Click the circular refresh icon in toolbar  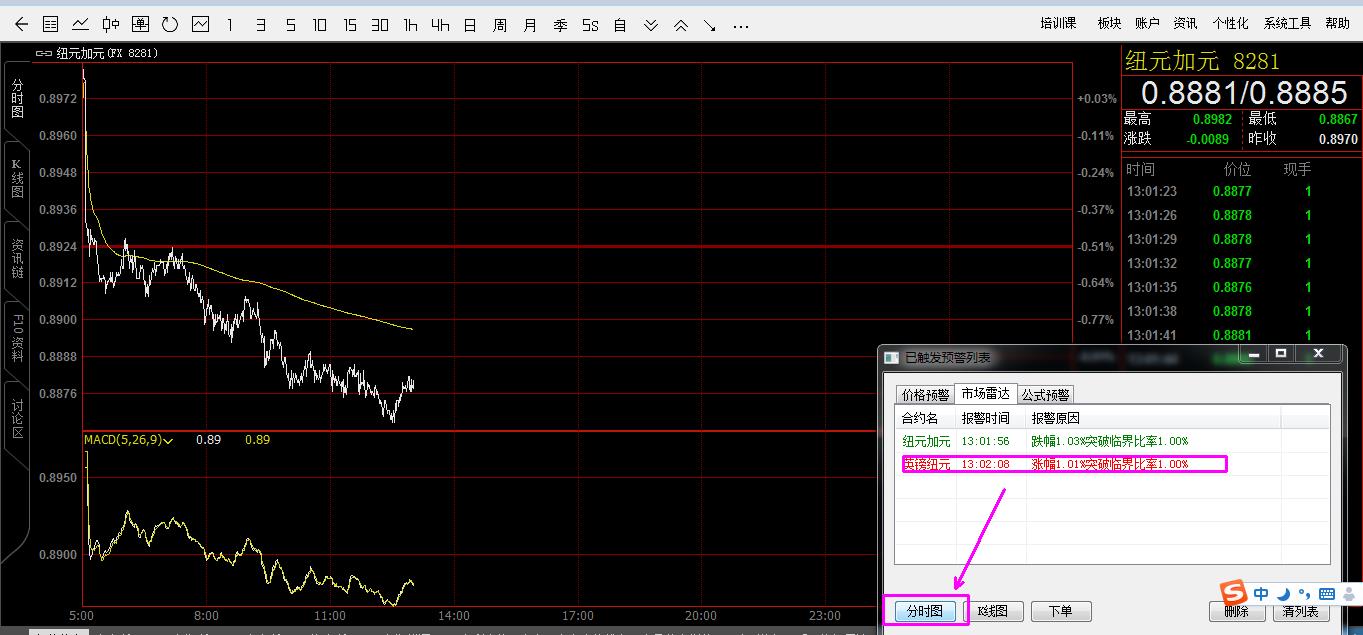coord(170,24)
